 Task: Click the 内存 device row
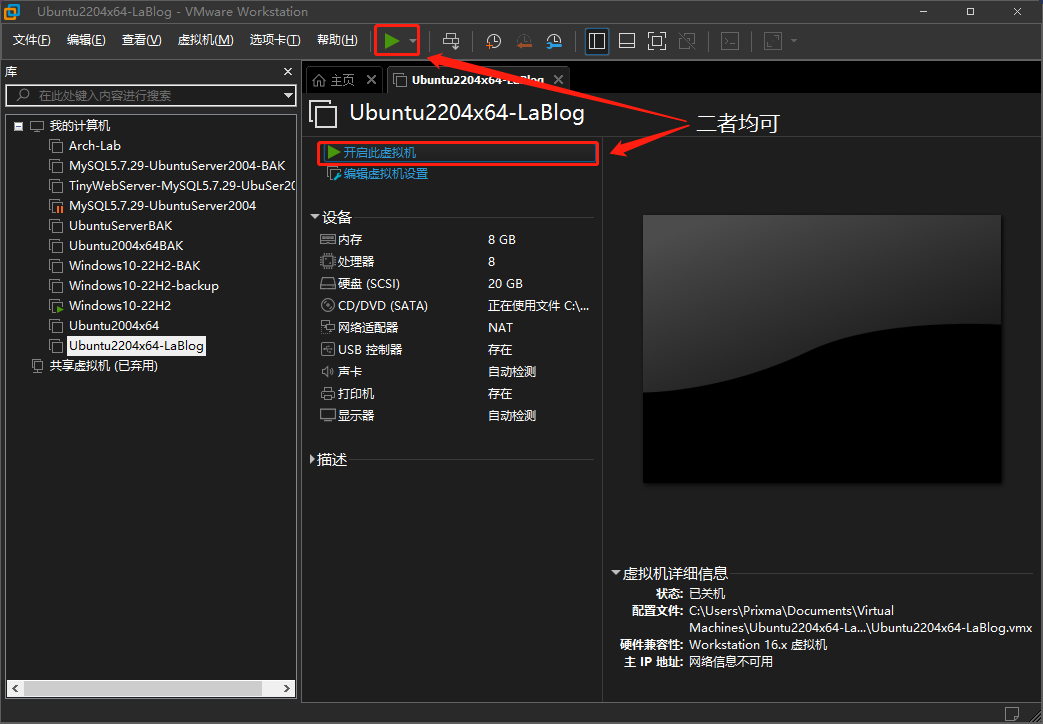coord(455,240)
